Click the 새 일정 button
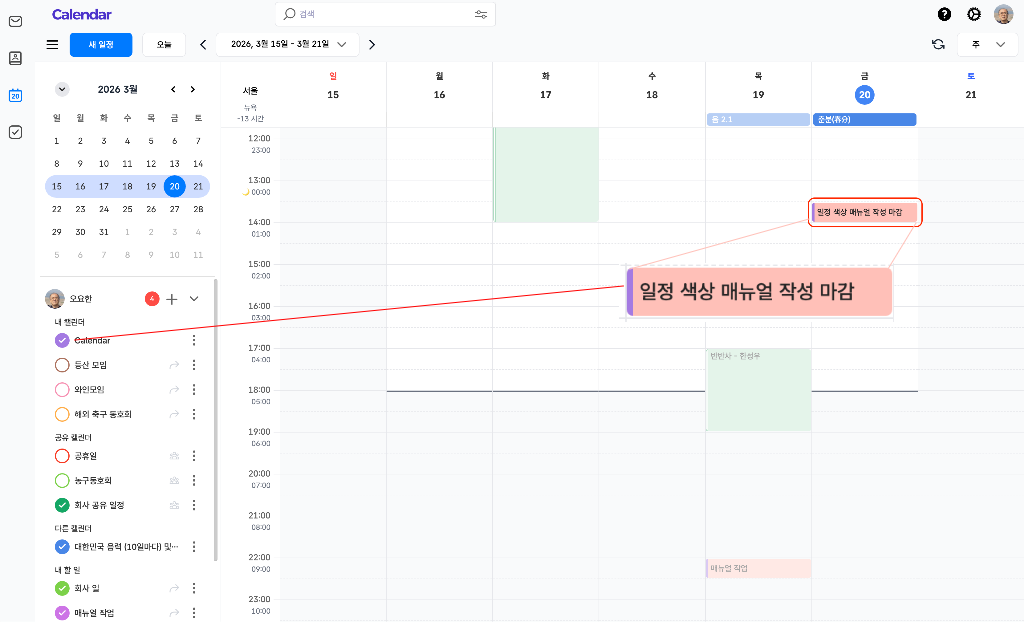Screen dimensions: 1024x622 point(101,44)
